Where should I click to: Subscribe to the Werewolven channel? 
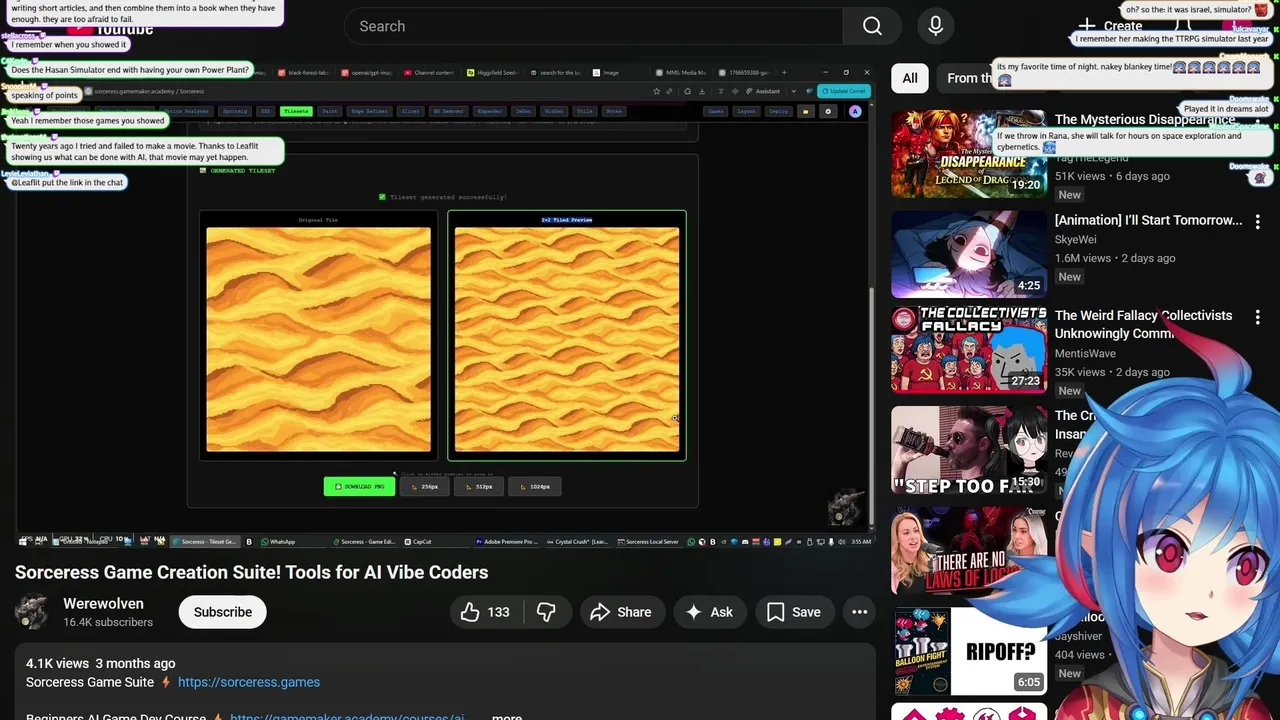(222, 612)
